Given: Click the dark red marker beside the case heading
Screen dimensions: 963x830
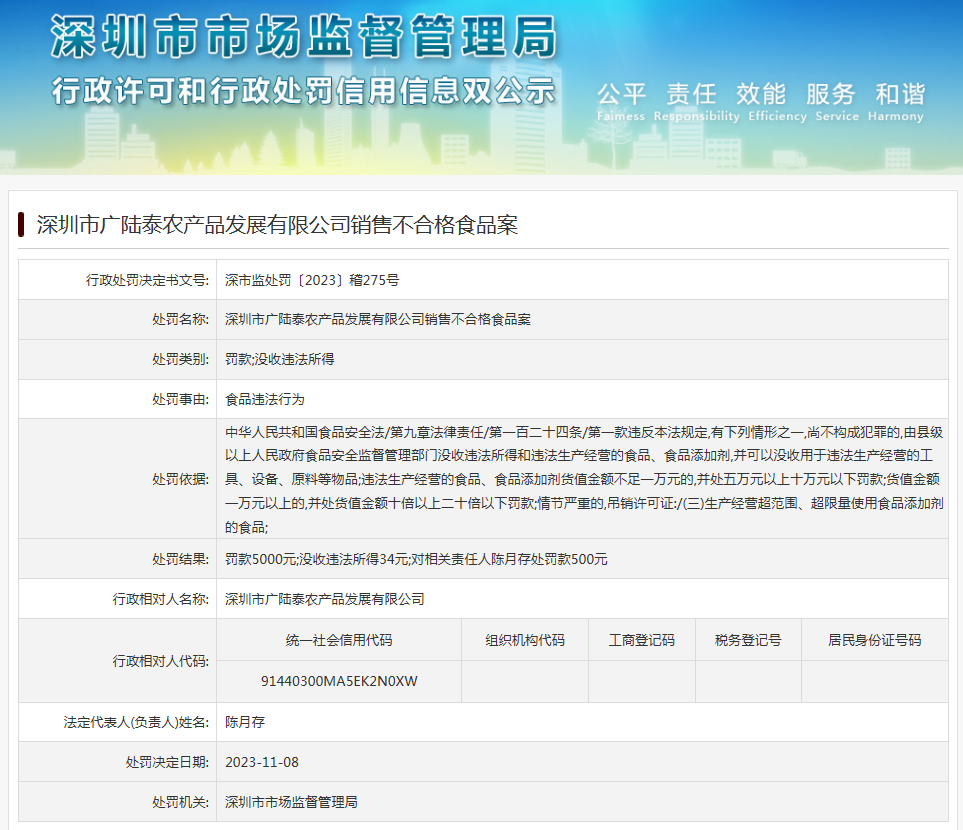Looking at the screenshot, I should coord(21,224).
